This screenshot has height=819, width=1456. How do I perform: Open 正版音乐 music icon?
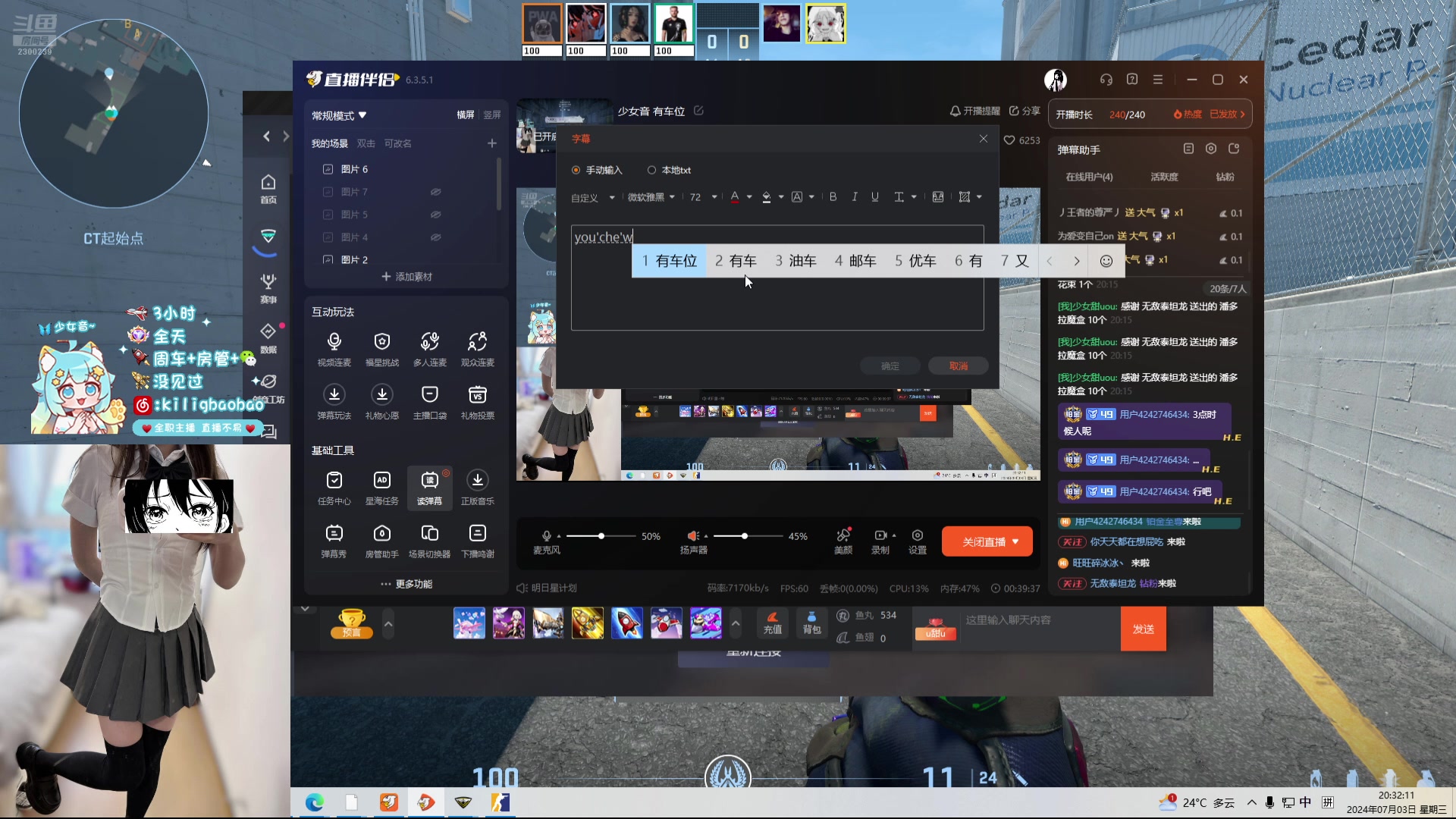[478, 488]
